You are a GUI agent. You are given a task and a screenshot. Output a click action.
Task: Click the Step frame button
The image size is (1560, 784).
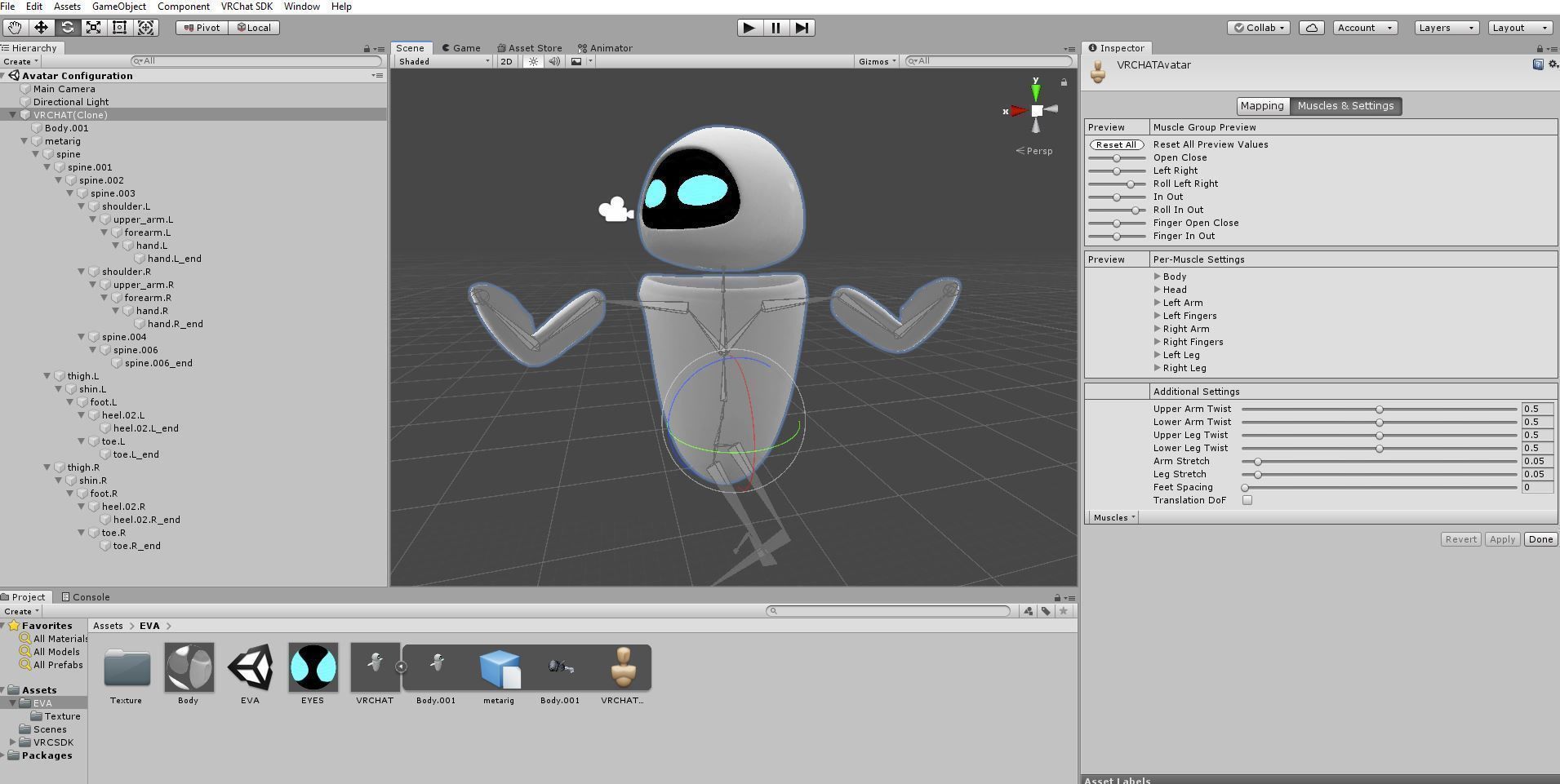(x=802, y=28)
